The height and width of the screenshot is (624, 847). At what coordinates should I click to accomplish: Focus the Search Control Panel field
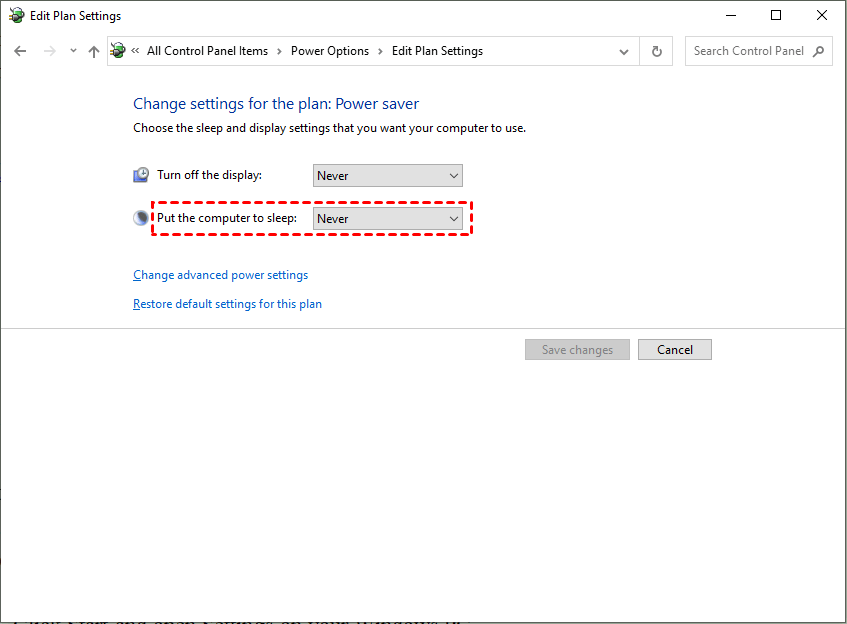click(x=748, y=51)
